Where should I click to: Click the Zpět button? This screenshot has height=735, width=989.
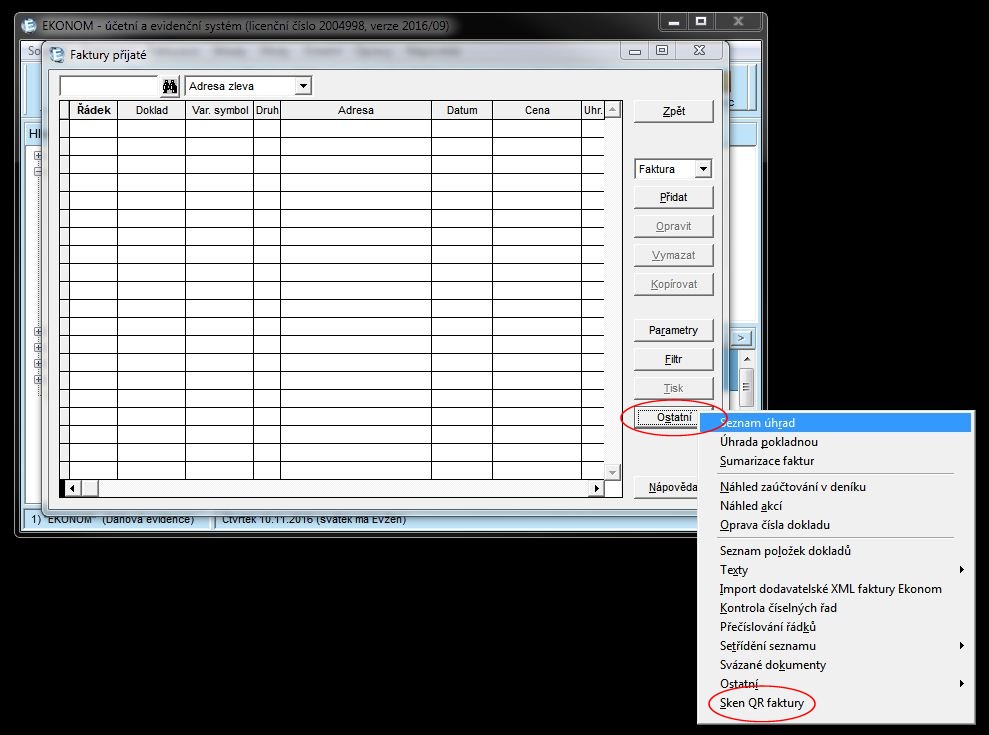674,111
